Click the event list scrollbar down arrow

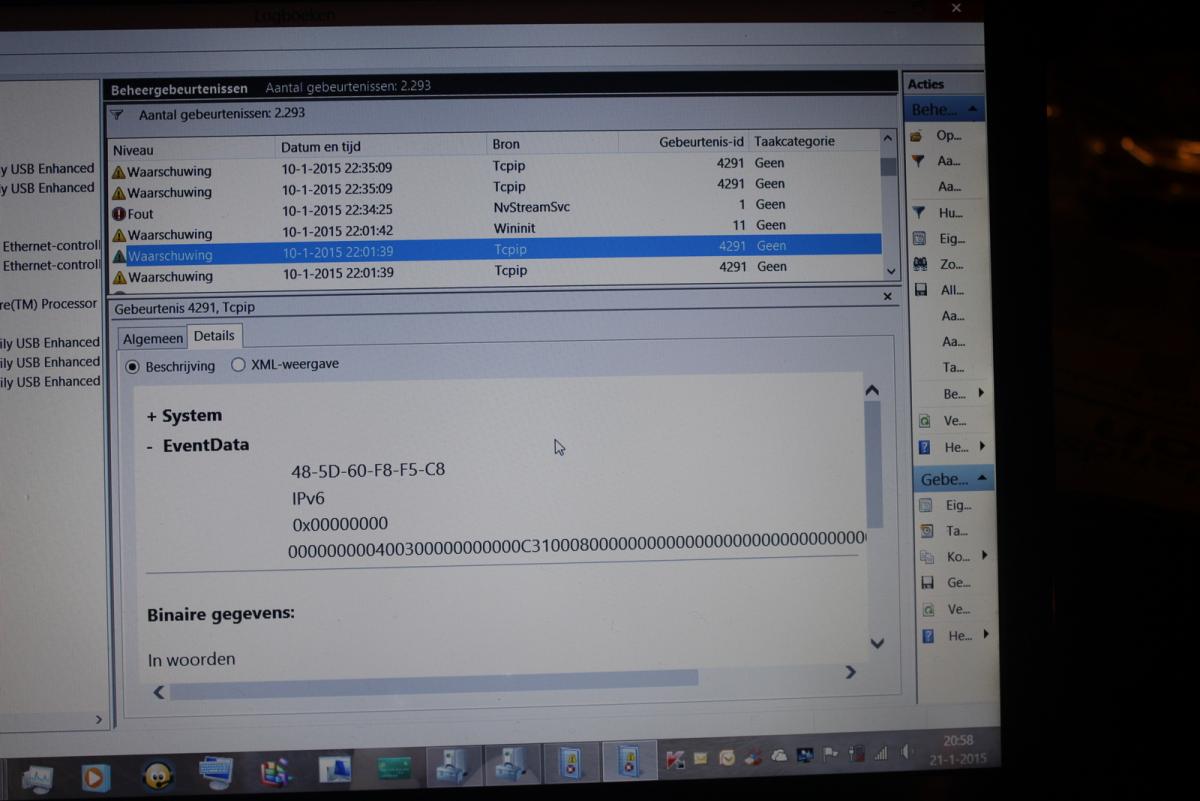891,271
